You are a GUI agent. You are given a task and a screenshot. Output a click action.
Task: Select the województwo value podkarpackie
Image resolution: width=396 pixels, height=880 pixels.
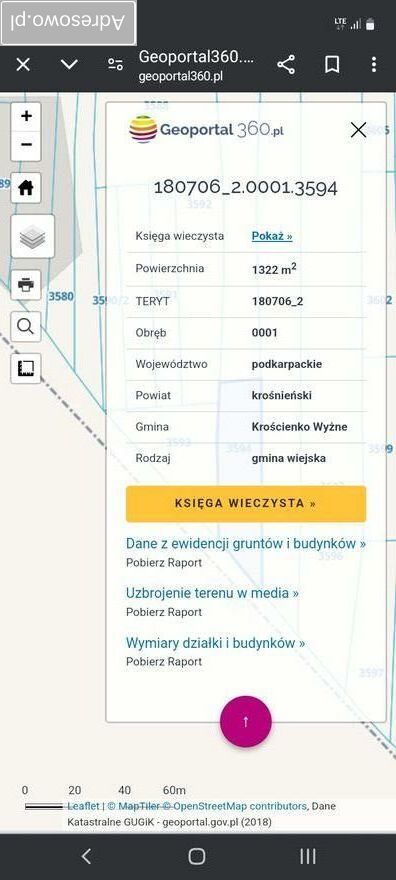pyautogui.click(x=287, y=364)
